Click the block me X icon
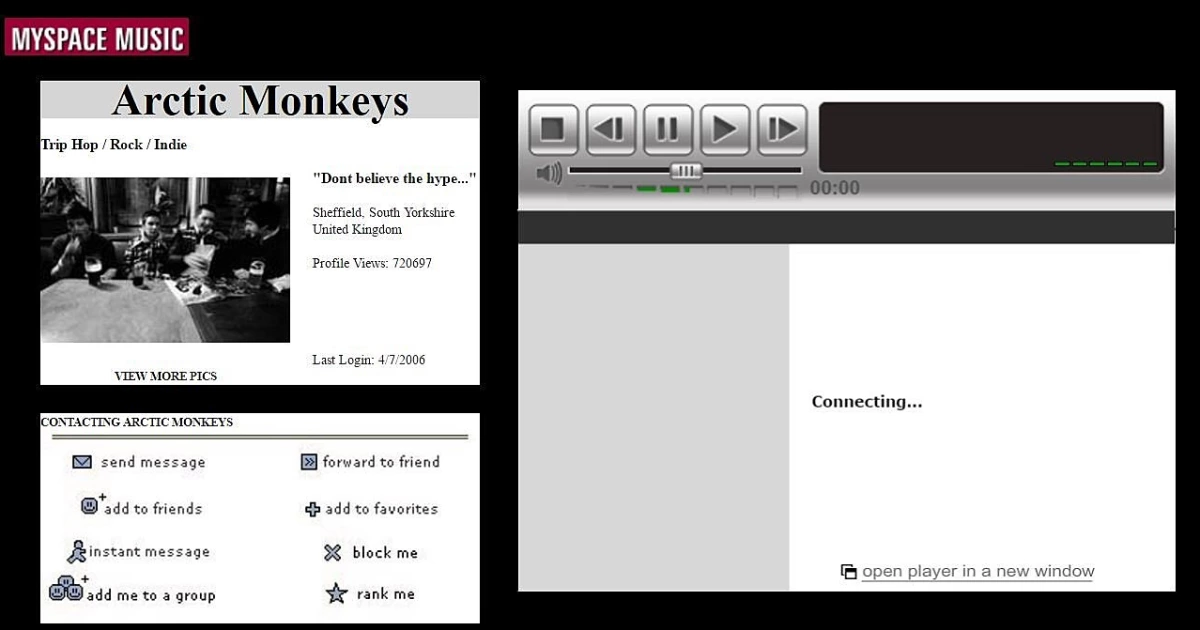Viewport: 1200px width, 630px height. click(333, 552)
